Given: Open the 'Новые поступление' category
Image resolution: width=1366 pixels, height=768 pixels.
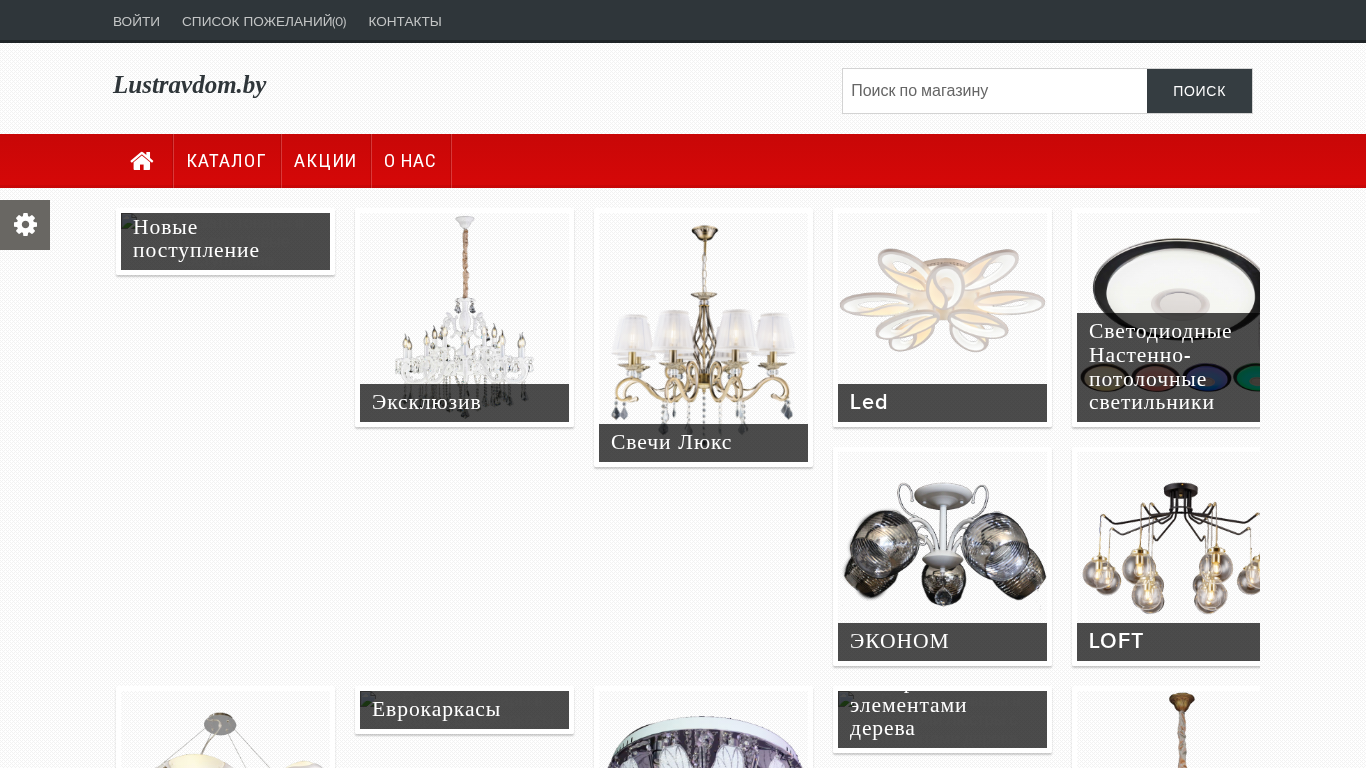Looking at the screenshot, I should click(225, 241).
